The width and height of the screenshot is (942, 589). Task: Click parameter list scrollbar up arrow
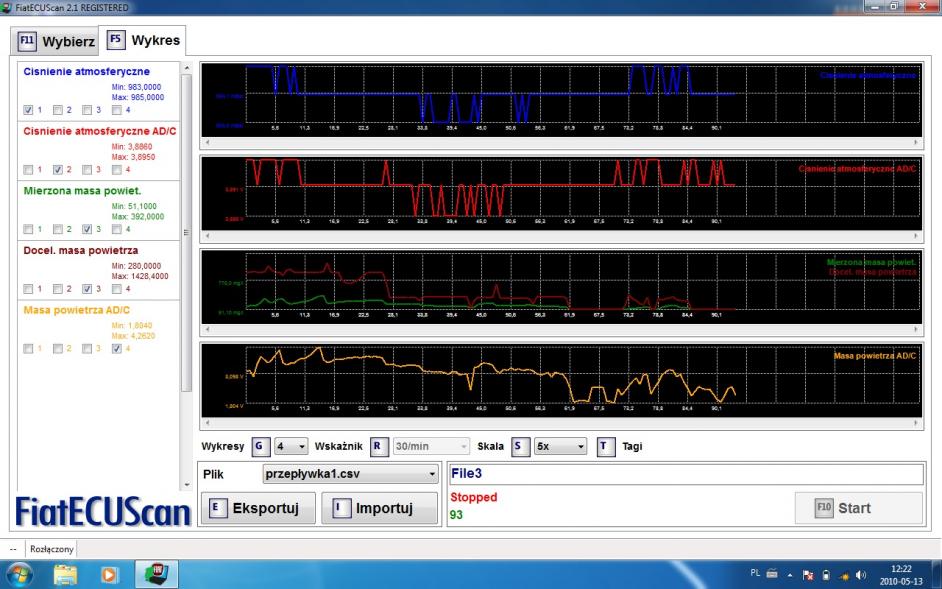point(186,68)
